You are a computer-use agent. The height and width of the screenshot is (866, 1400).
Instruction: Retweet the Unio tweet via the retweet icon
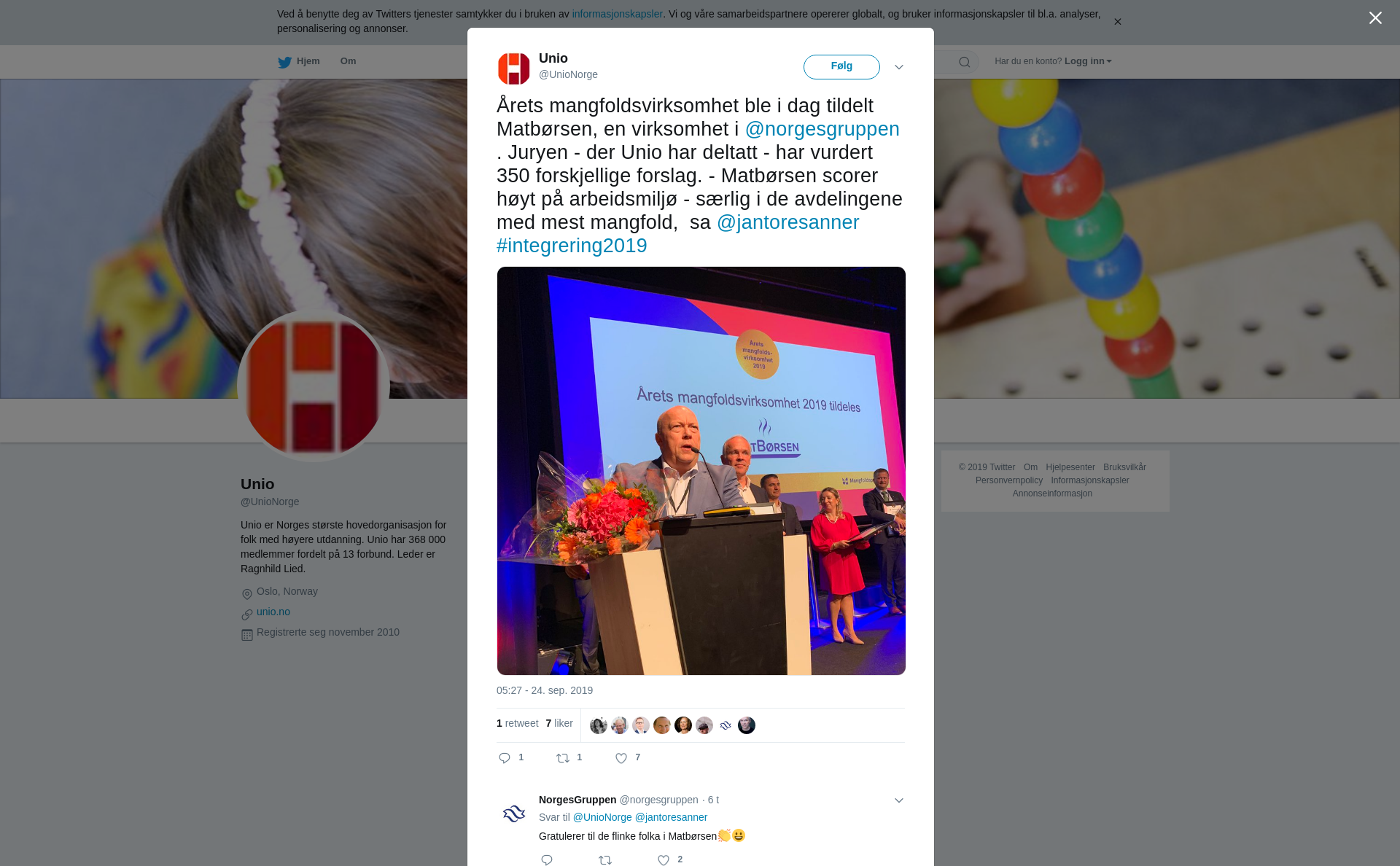click(563, 758)
